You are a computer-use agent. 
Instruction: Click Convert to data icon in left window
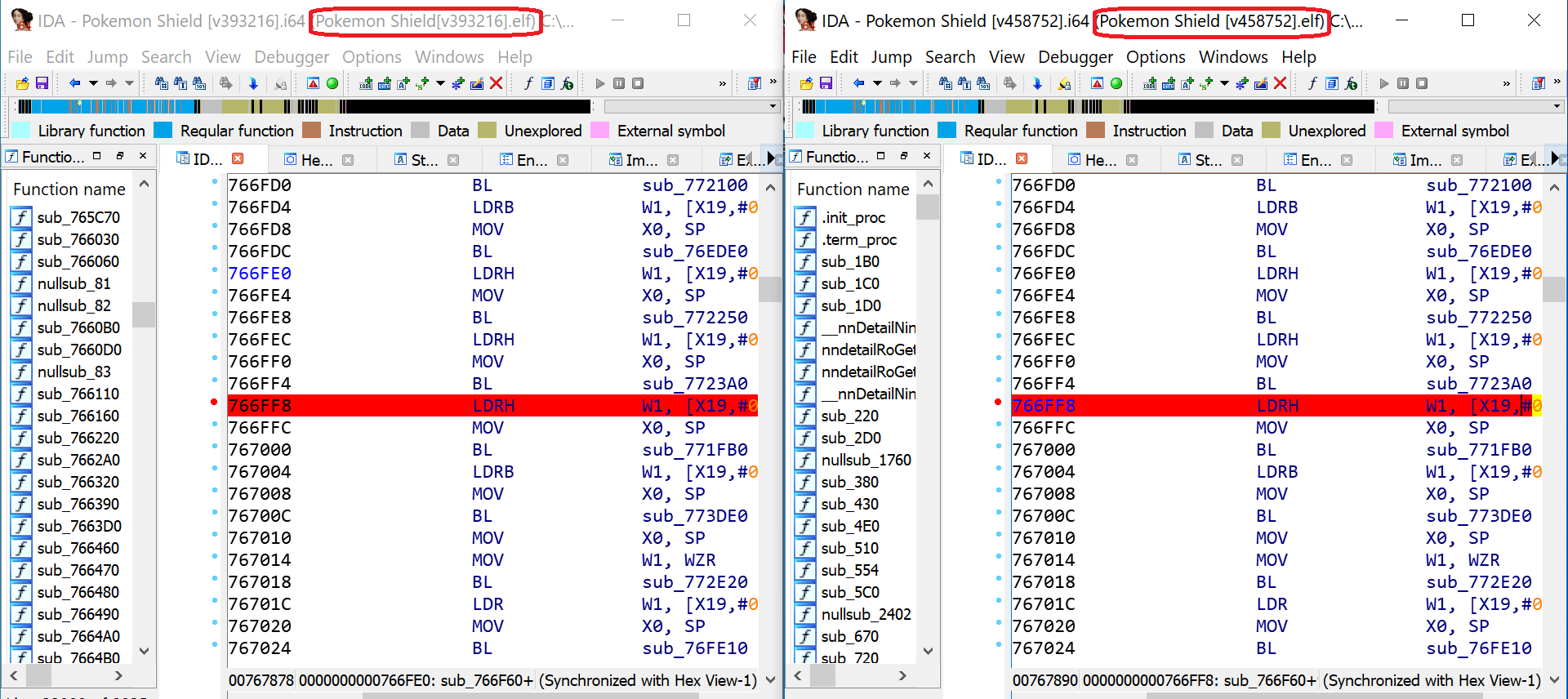click(x=385, y=83)
